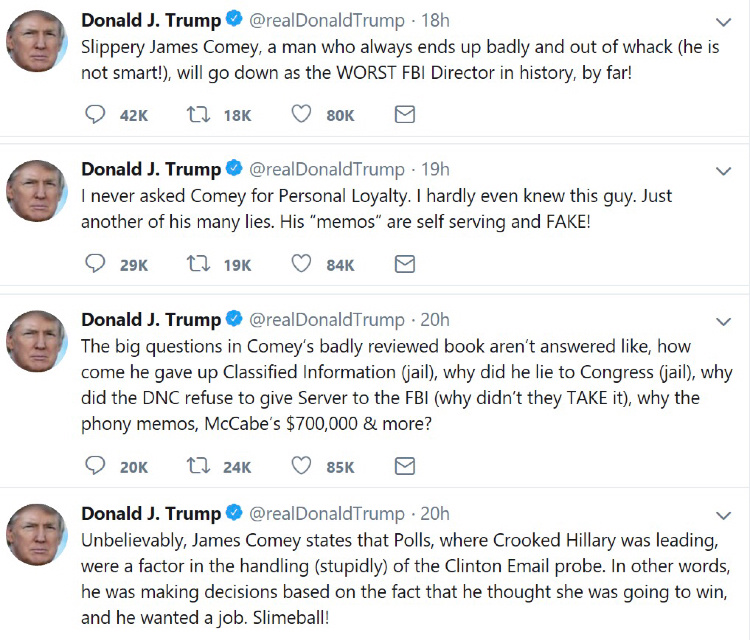Open the 19h timestamp link
Image resolution: width=750 pixels, height=640 pixels.
434,169
